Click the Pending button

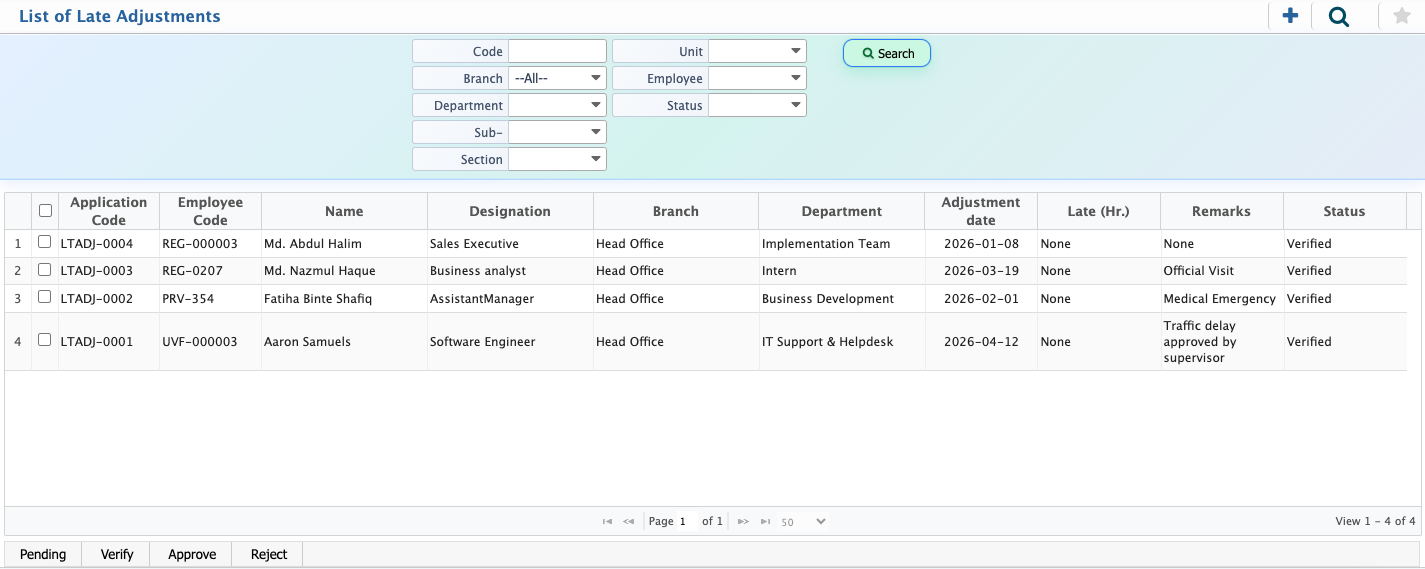click(x=43, y=554)
